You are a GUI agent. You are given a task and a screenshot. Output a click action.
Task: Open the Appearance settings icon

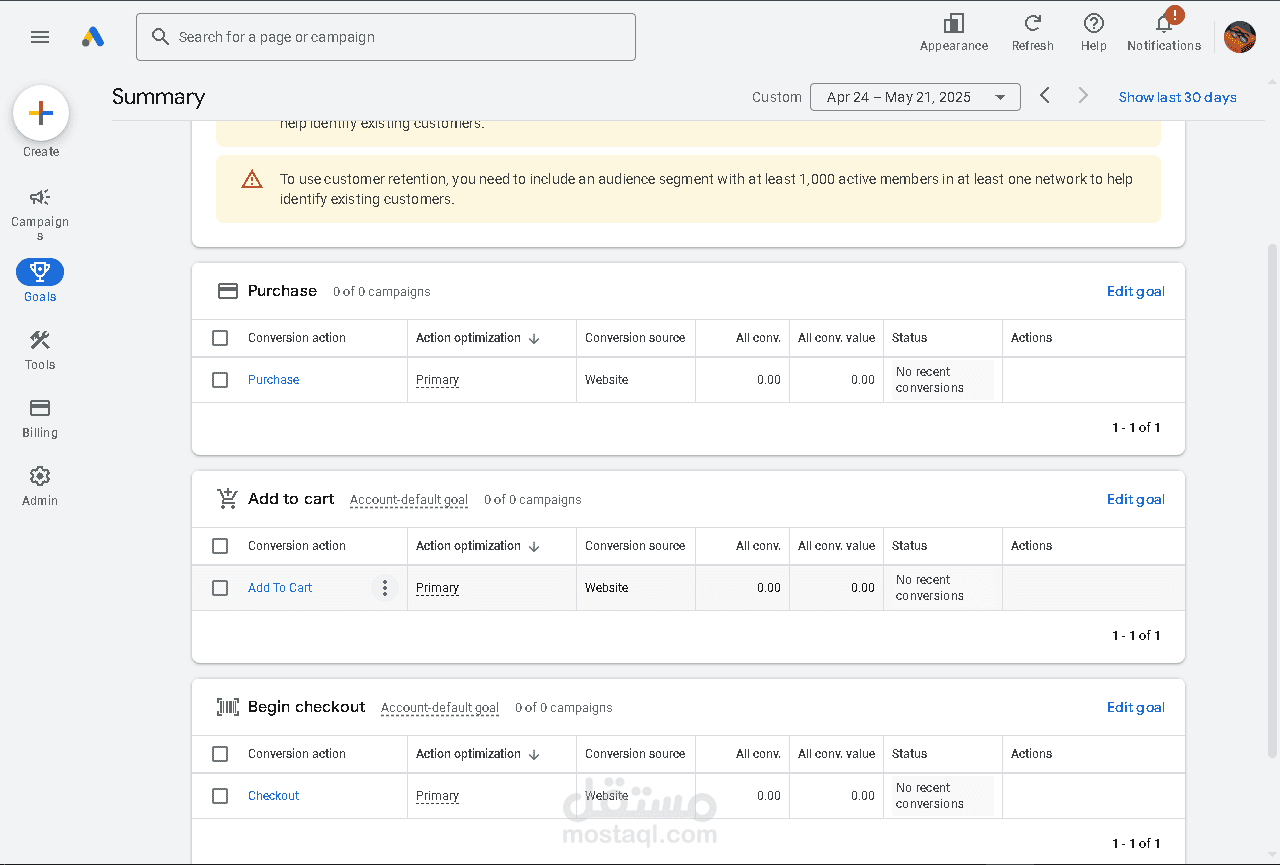point(953,24)
